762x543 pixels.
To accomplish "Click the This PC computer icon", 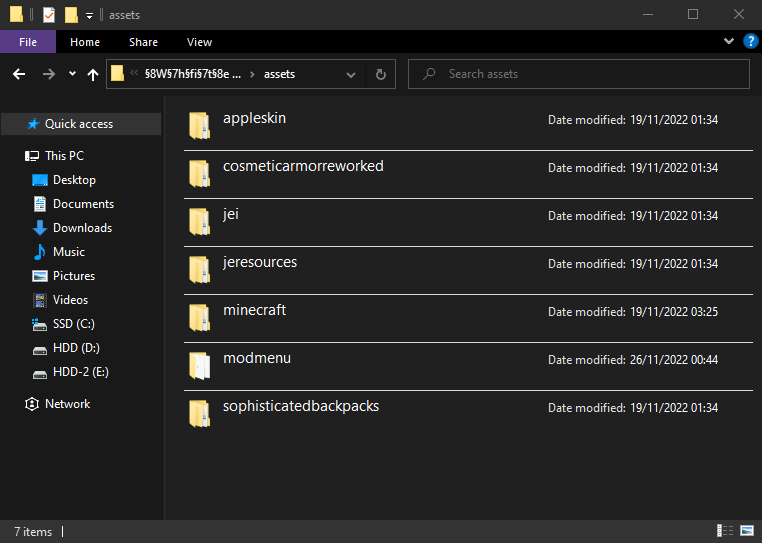I will (x=32, y=156).
